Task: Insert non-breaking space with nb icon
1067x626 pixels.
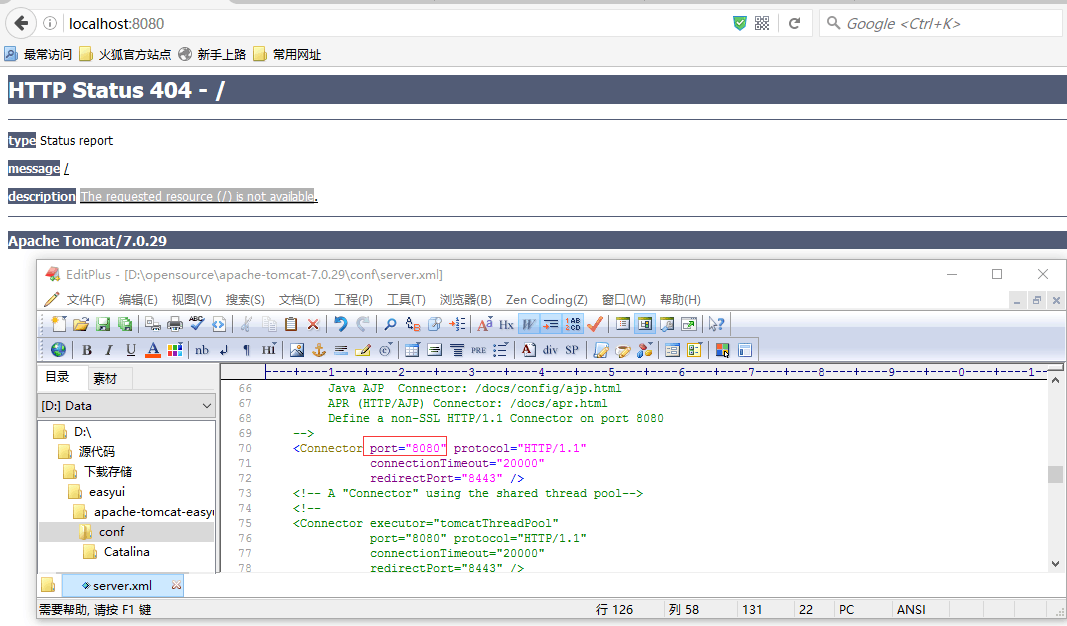Action: click(202, 350)
